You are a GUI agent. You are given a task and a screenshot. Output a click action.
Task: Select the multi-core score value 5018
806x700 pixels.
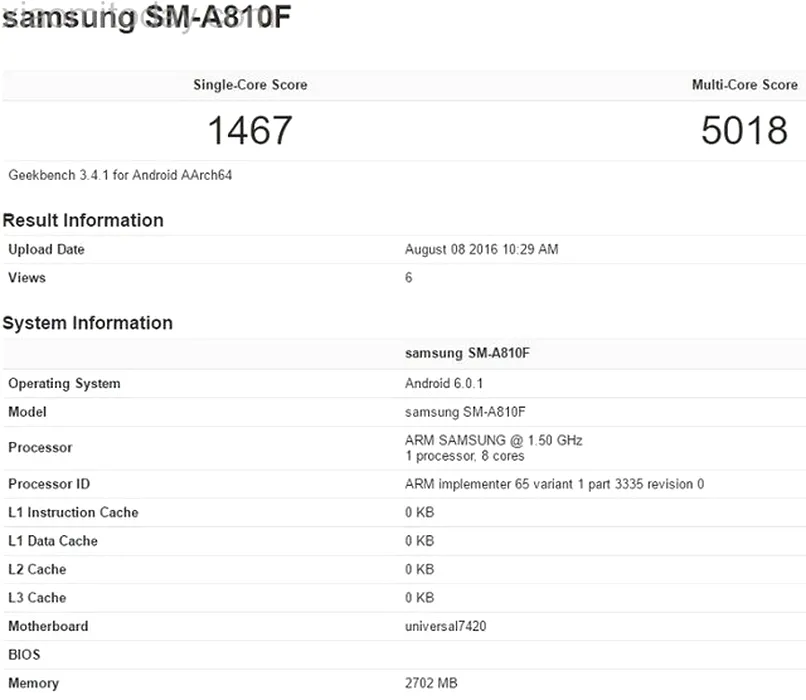[x=744, y=130]
